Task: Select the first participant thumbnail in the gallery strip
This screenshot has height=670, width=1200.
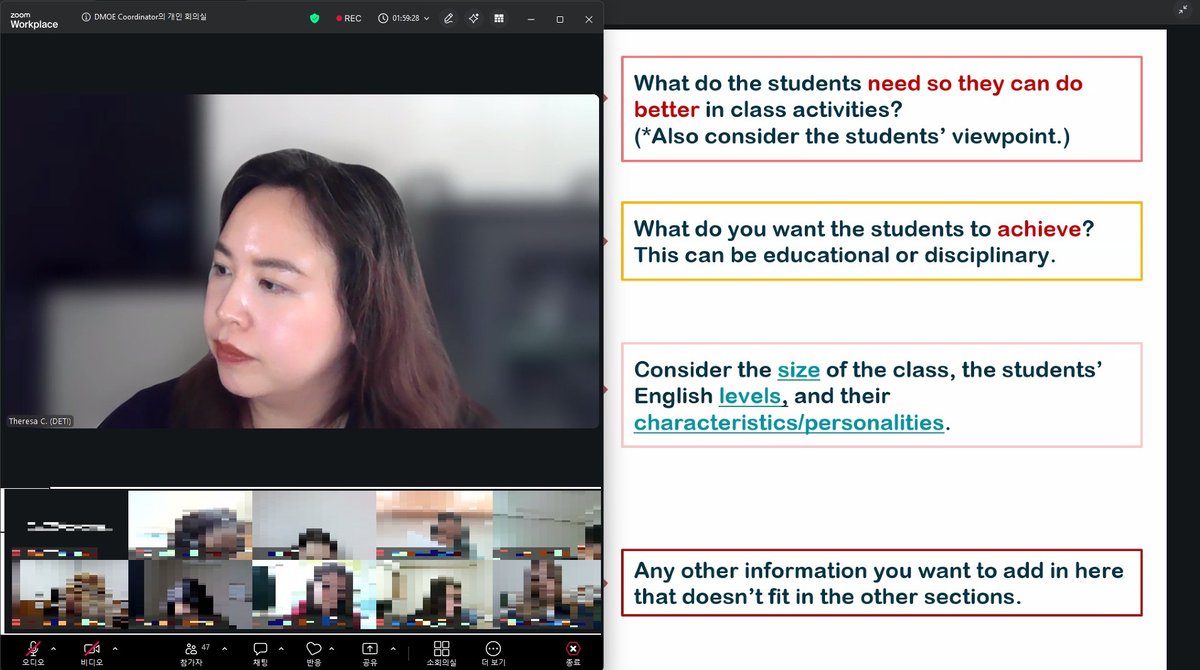Action: [x=66, y=524]
